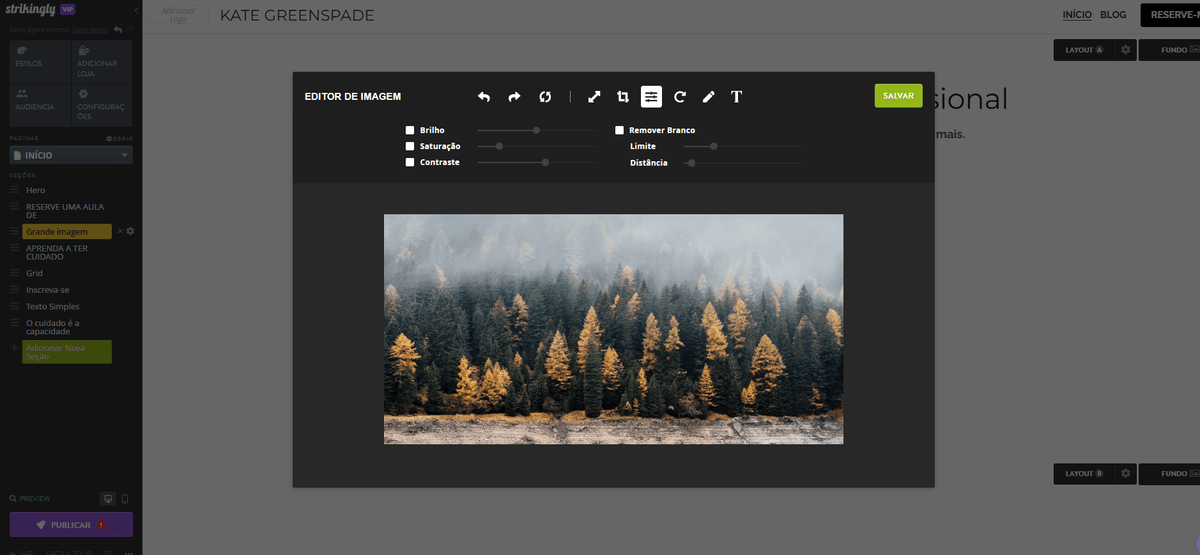Select the crop tool

pos(623,97)
